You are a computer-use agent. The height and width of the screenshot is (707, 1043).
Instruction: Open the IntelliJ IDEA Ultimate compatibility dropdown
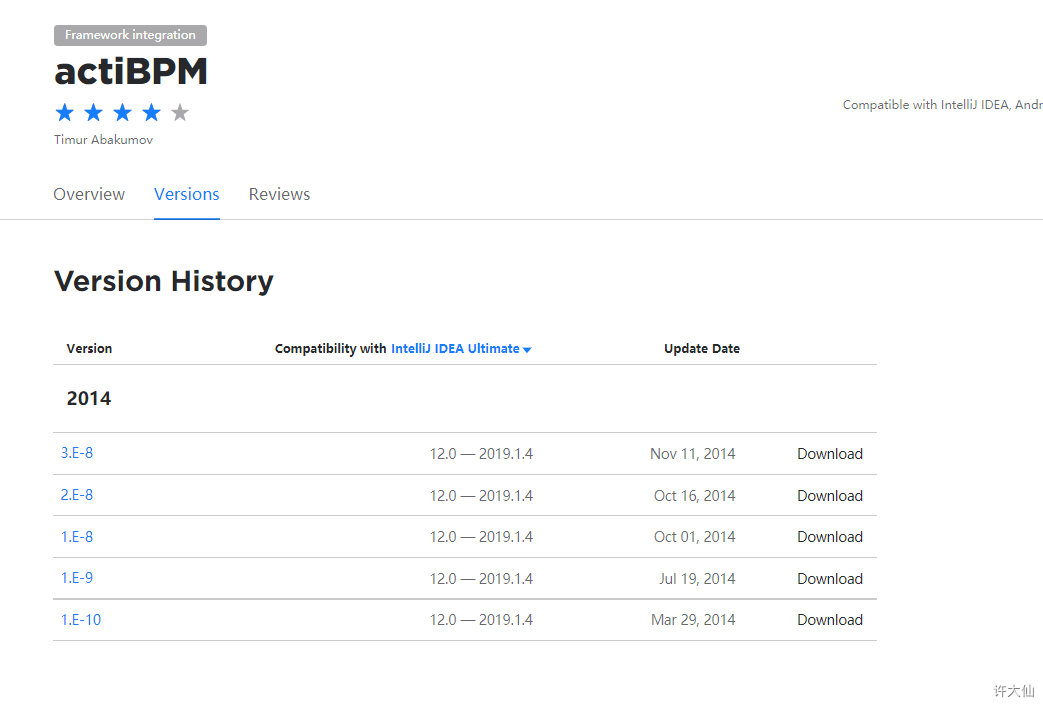click(461, 349)
